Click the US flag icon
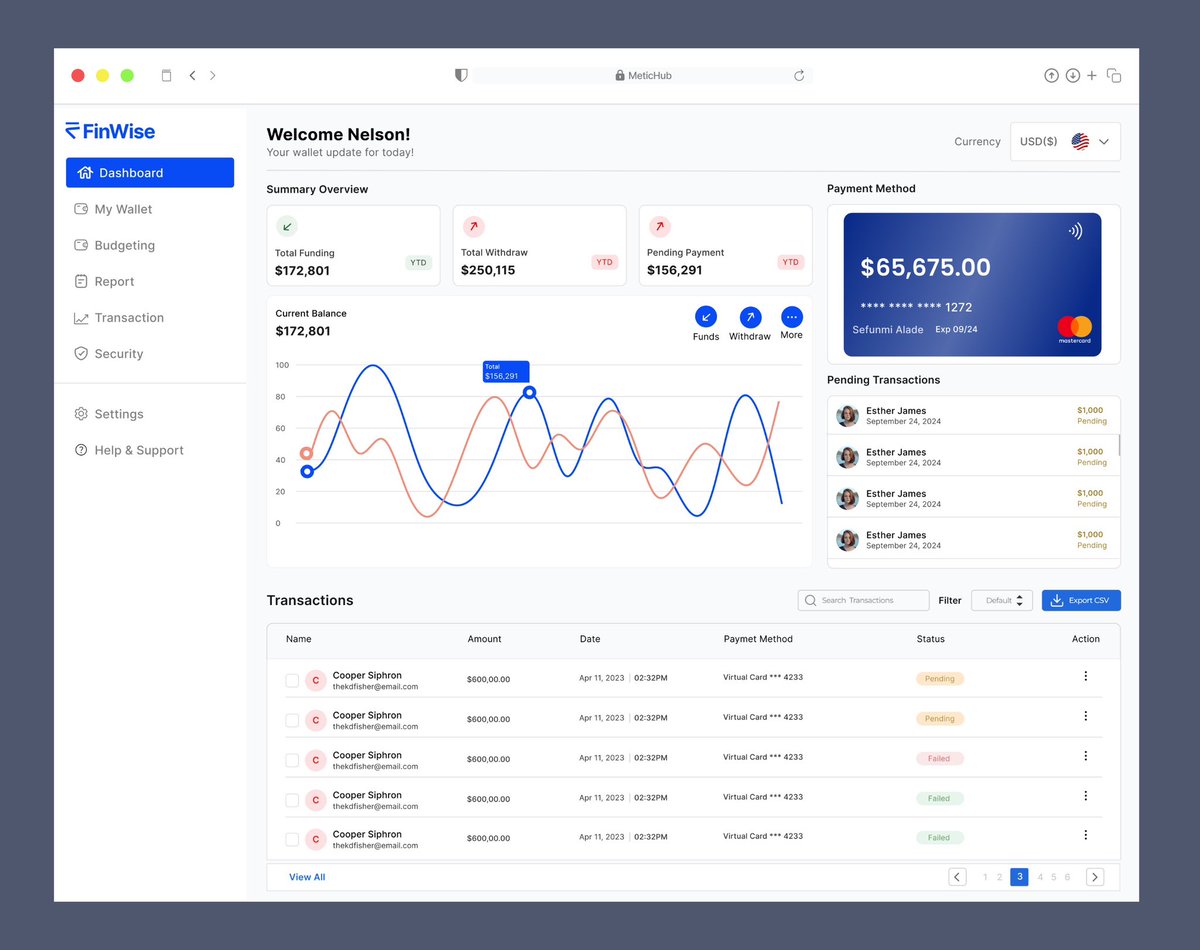This screenshot has height=950, width=1200. click(x=1080, y=141)
